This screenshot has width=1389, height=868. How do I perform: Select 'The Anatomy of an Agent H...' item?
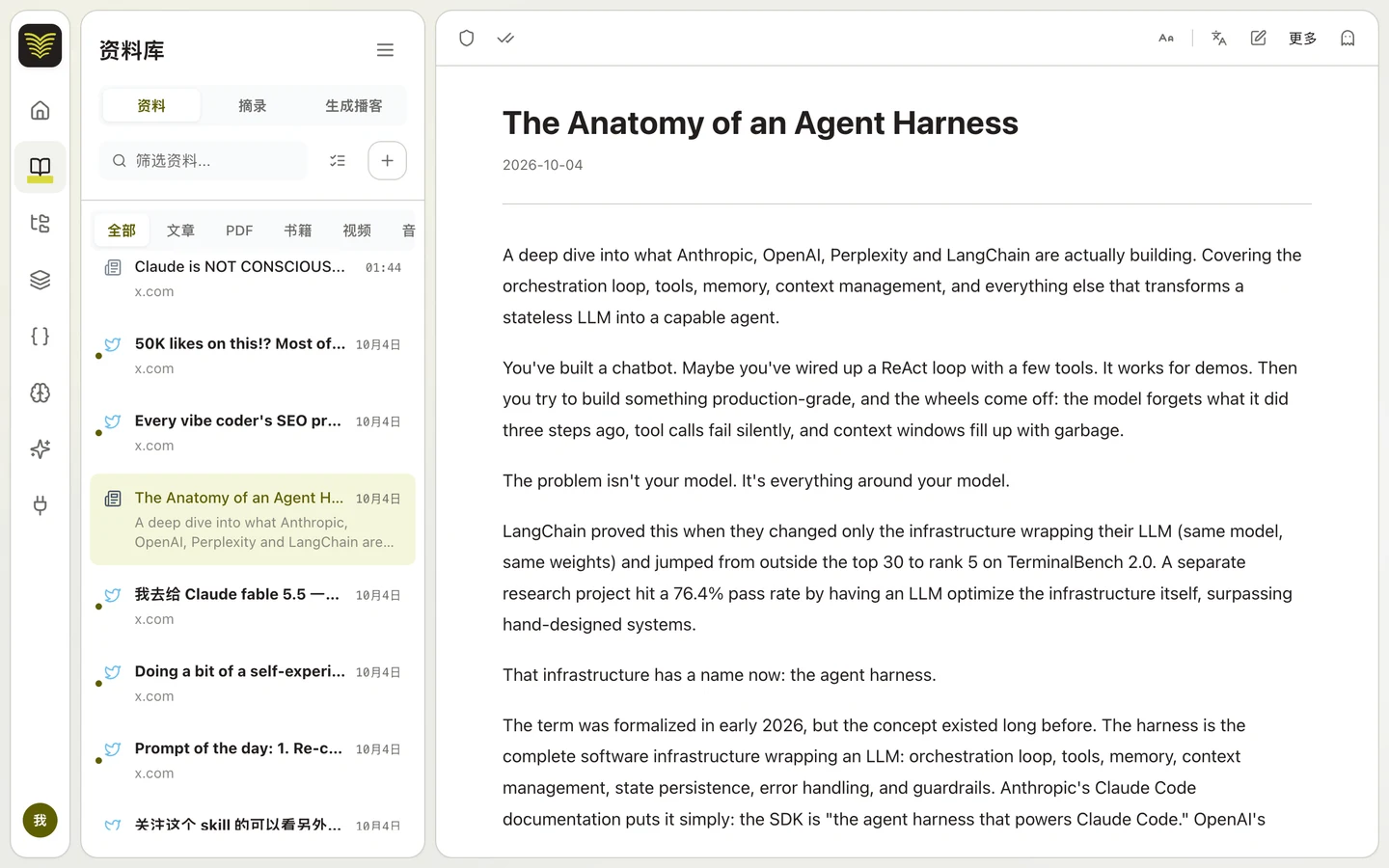click(253, 520)
